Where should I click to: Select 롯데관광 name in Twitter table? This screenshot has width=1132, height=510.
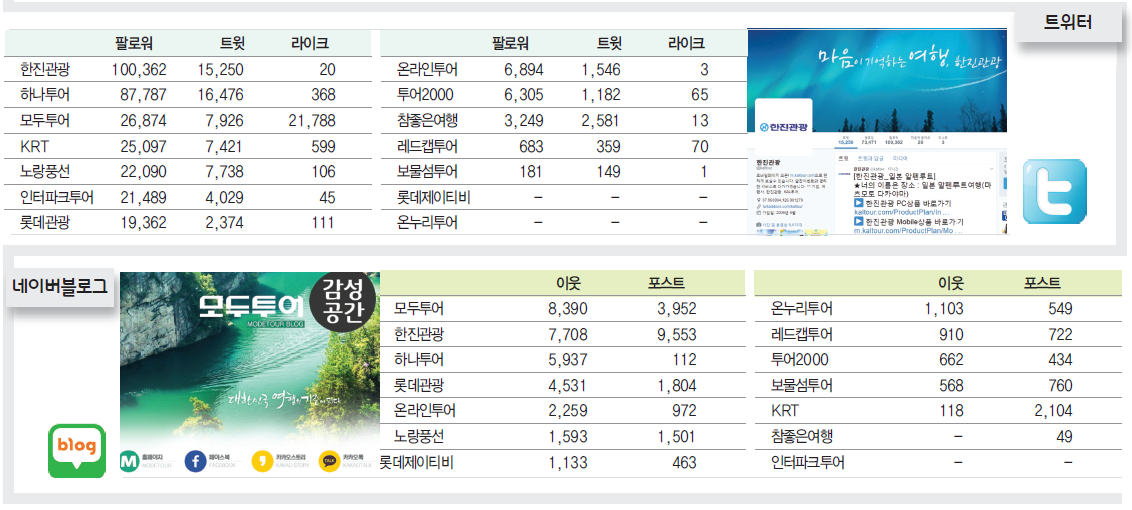pos(45,222)
